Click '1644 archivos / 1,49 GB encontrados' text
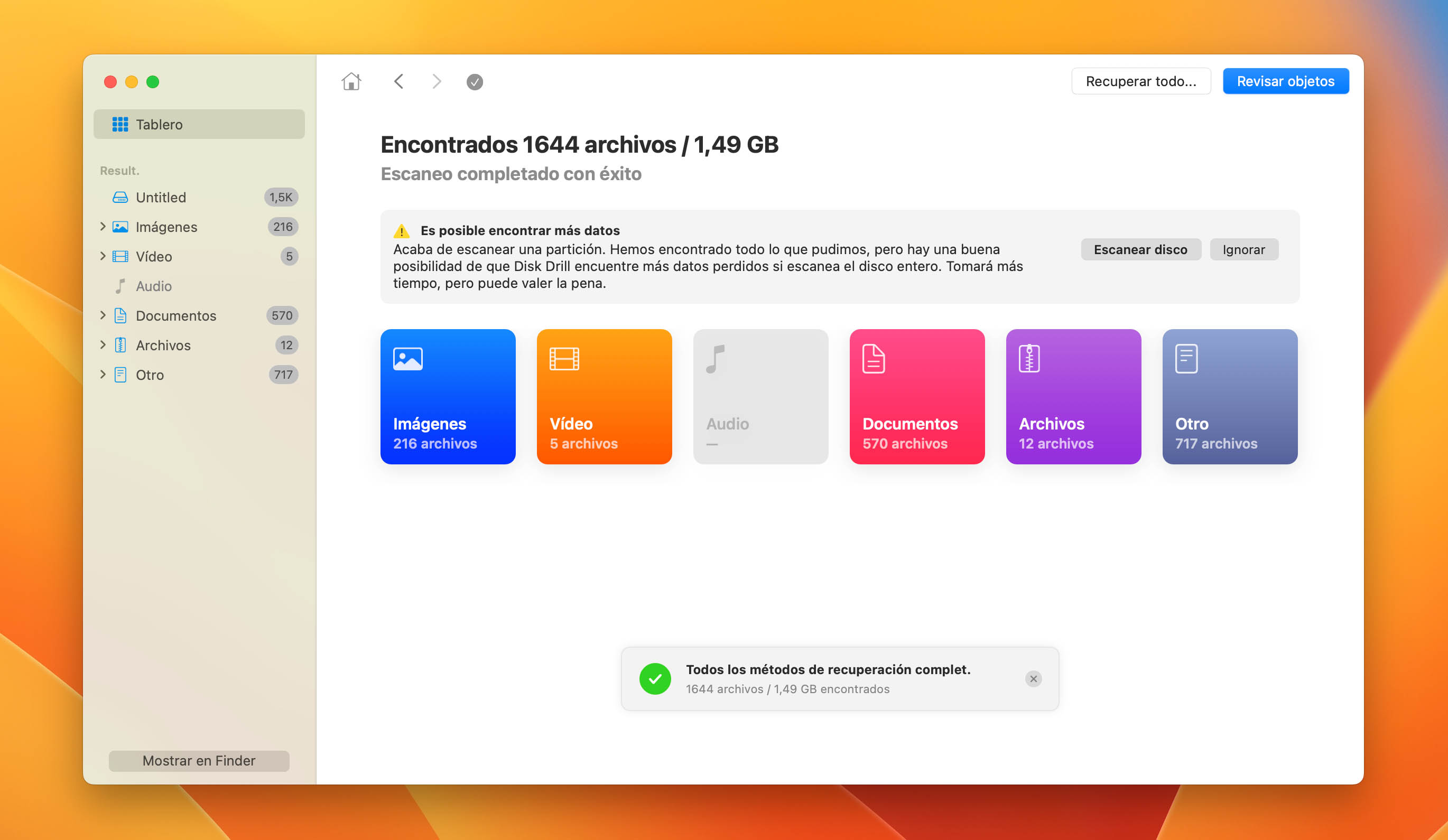The height and width of the screenshot is (840, 1448). (787, 689)
